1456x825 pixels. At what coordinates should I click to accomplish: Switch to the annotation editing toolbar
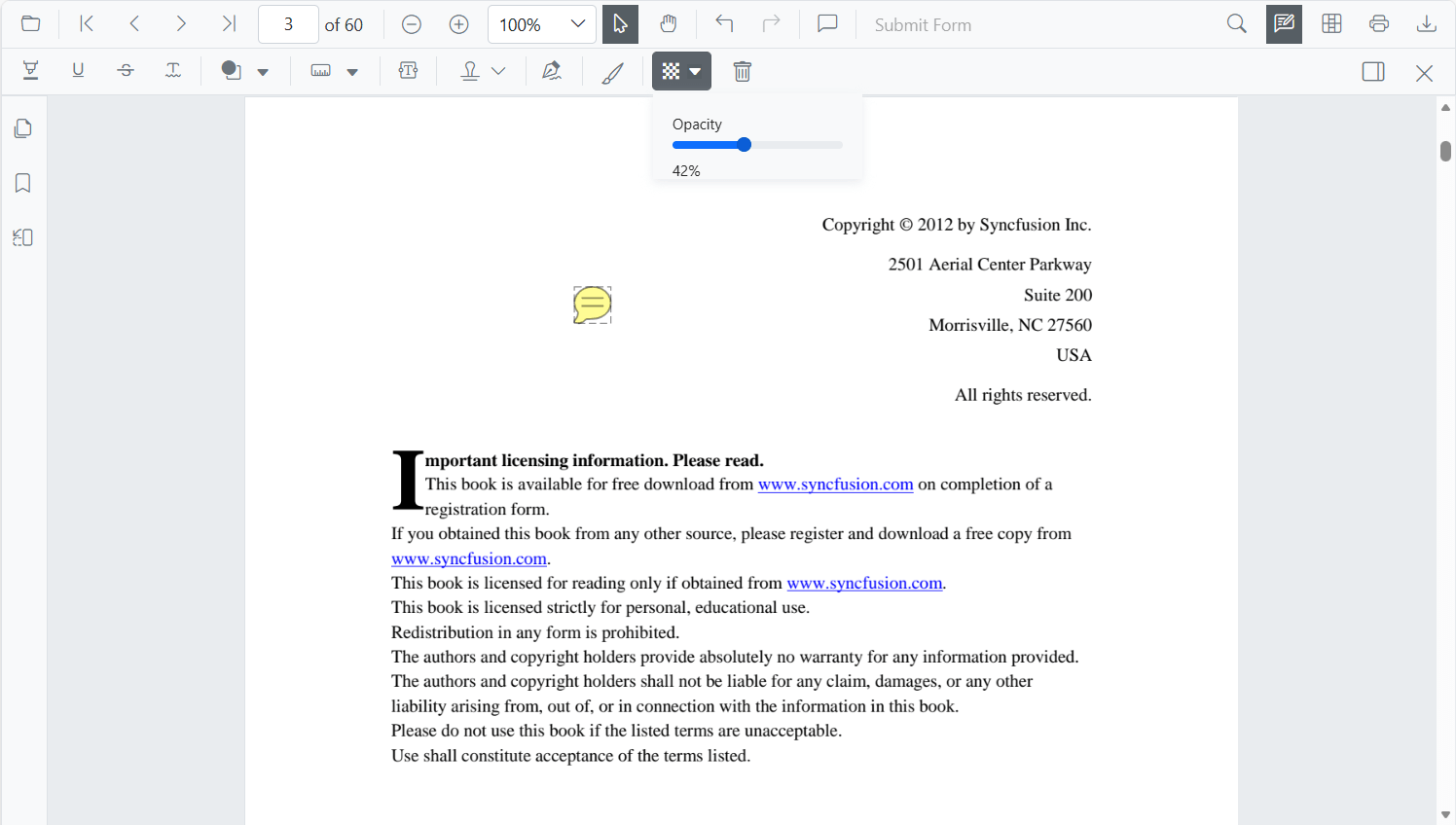(x=1283, y=23)
